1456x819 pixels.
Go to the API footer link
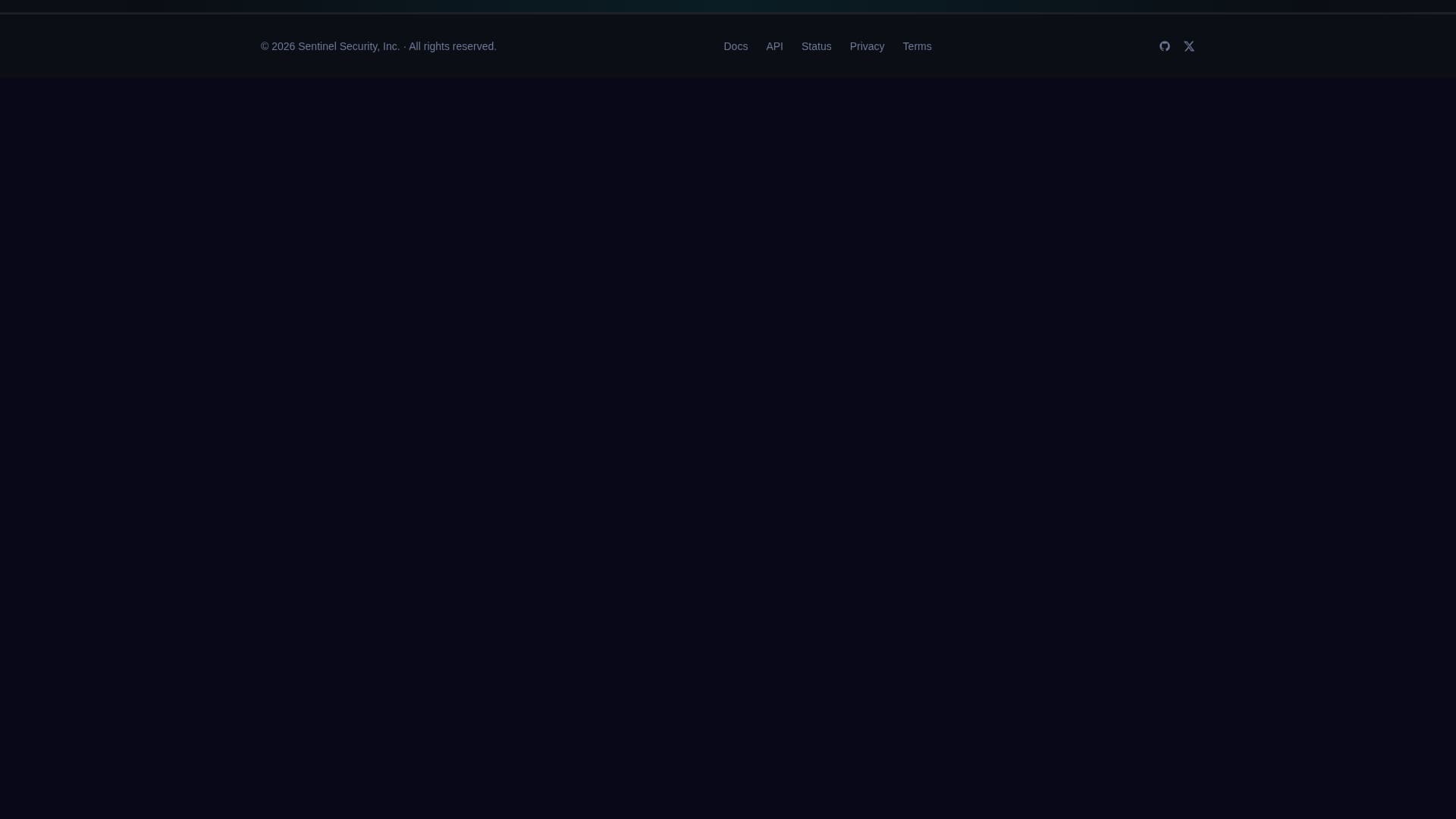point(774,46)
